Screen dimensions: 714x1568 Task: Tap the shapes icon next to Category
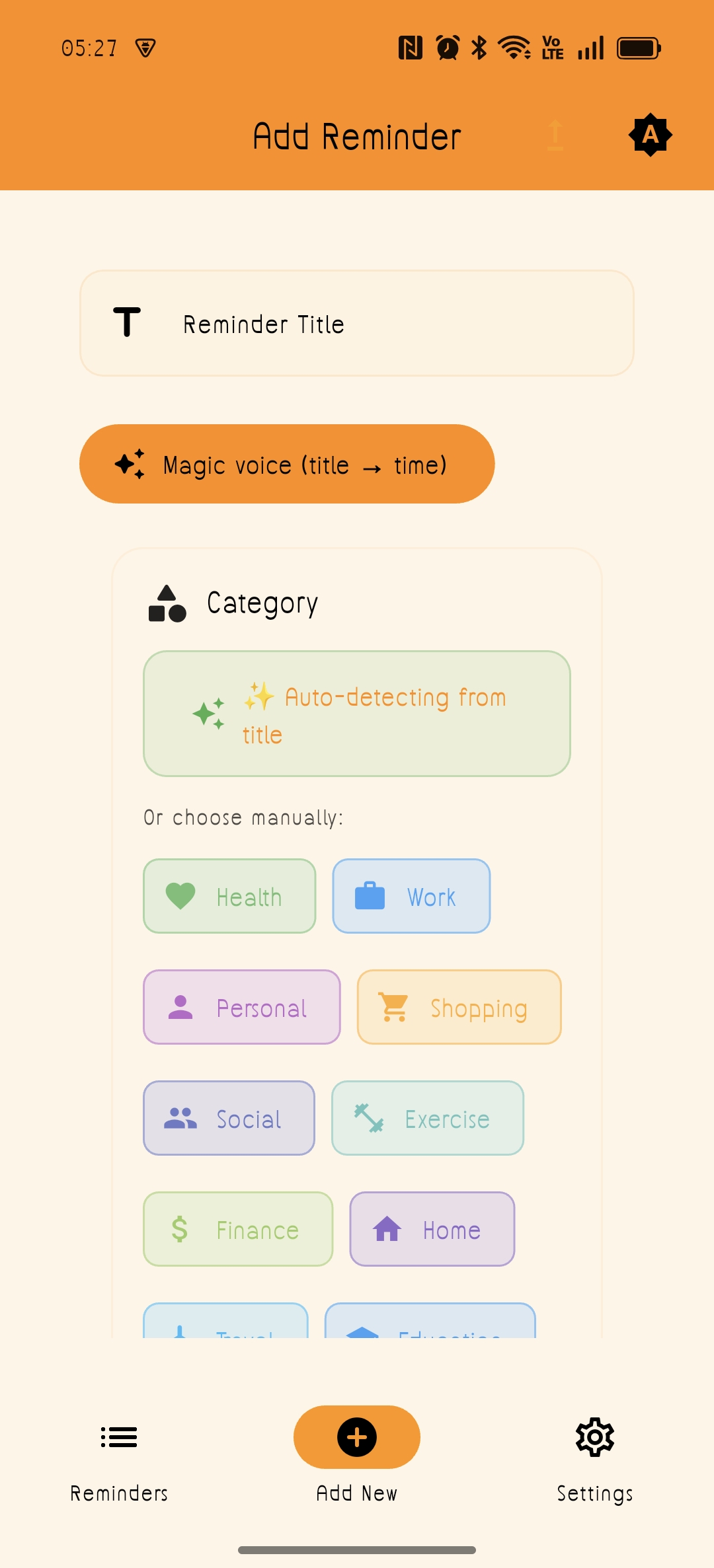[166, 602]
